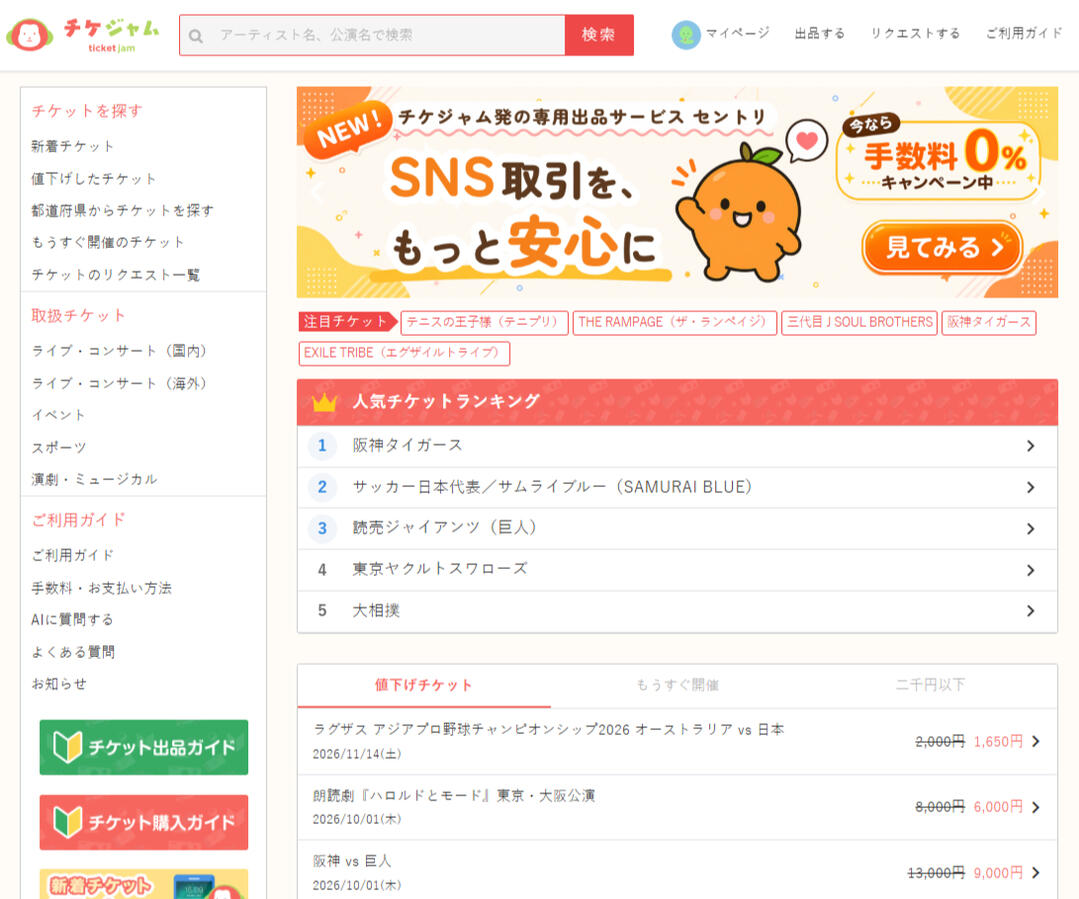Open 阪神 vs 巨人 ticket chevron

(x=1036, y=873)
